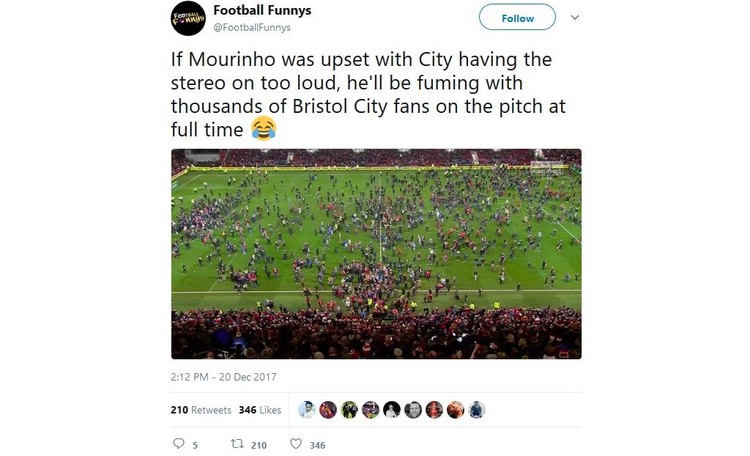The image size is (750, 456).
Task: Open the @FootballFunnys handle link
Action: pos(252,27)
